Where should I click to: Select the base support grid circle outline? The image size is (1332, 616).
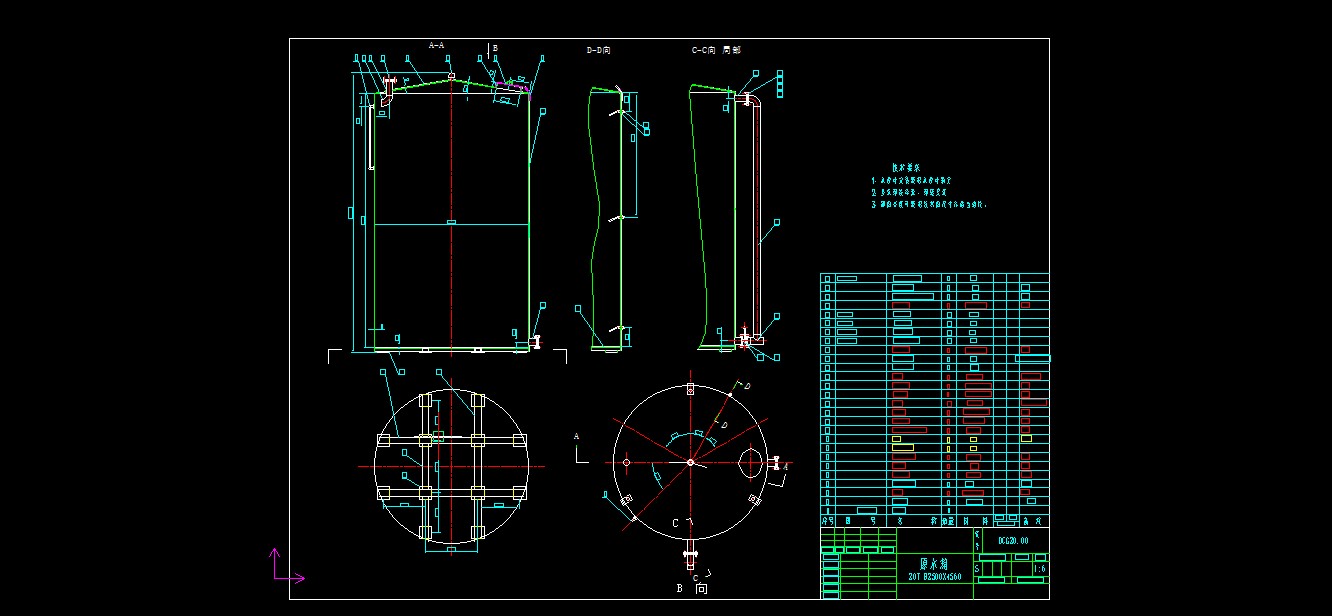(450, 466)
